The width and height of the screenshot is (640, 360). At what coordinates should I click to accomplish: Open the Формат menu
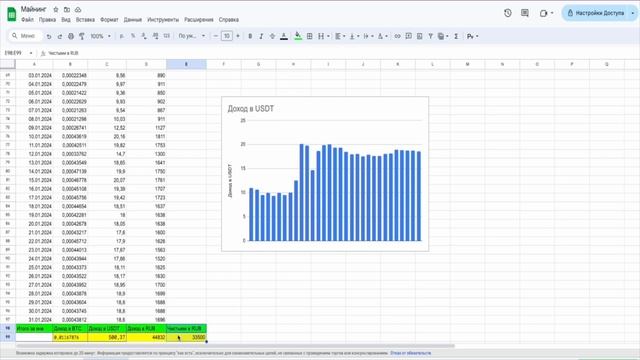tap(109, 20)
